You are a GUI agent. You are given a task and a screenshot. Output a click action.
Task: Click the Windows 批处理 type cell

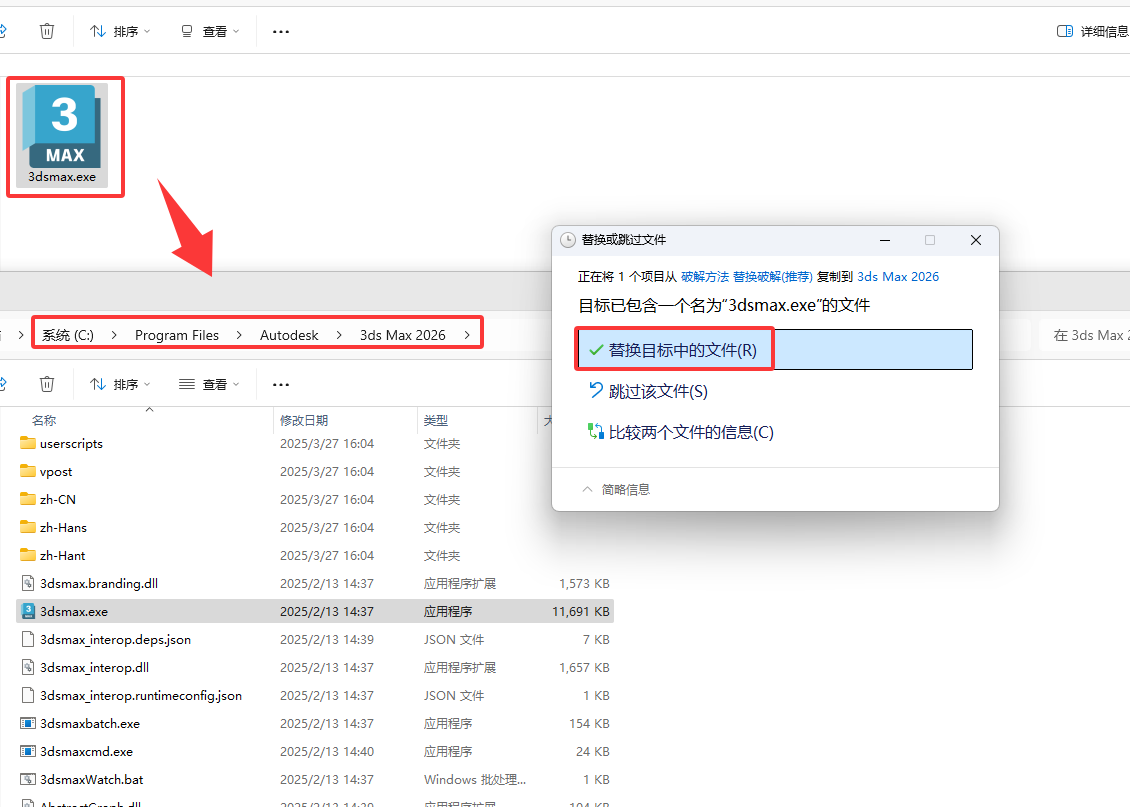pyautogui.click(x=475, y=780)
